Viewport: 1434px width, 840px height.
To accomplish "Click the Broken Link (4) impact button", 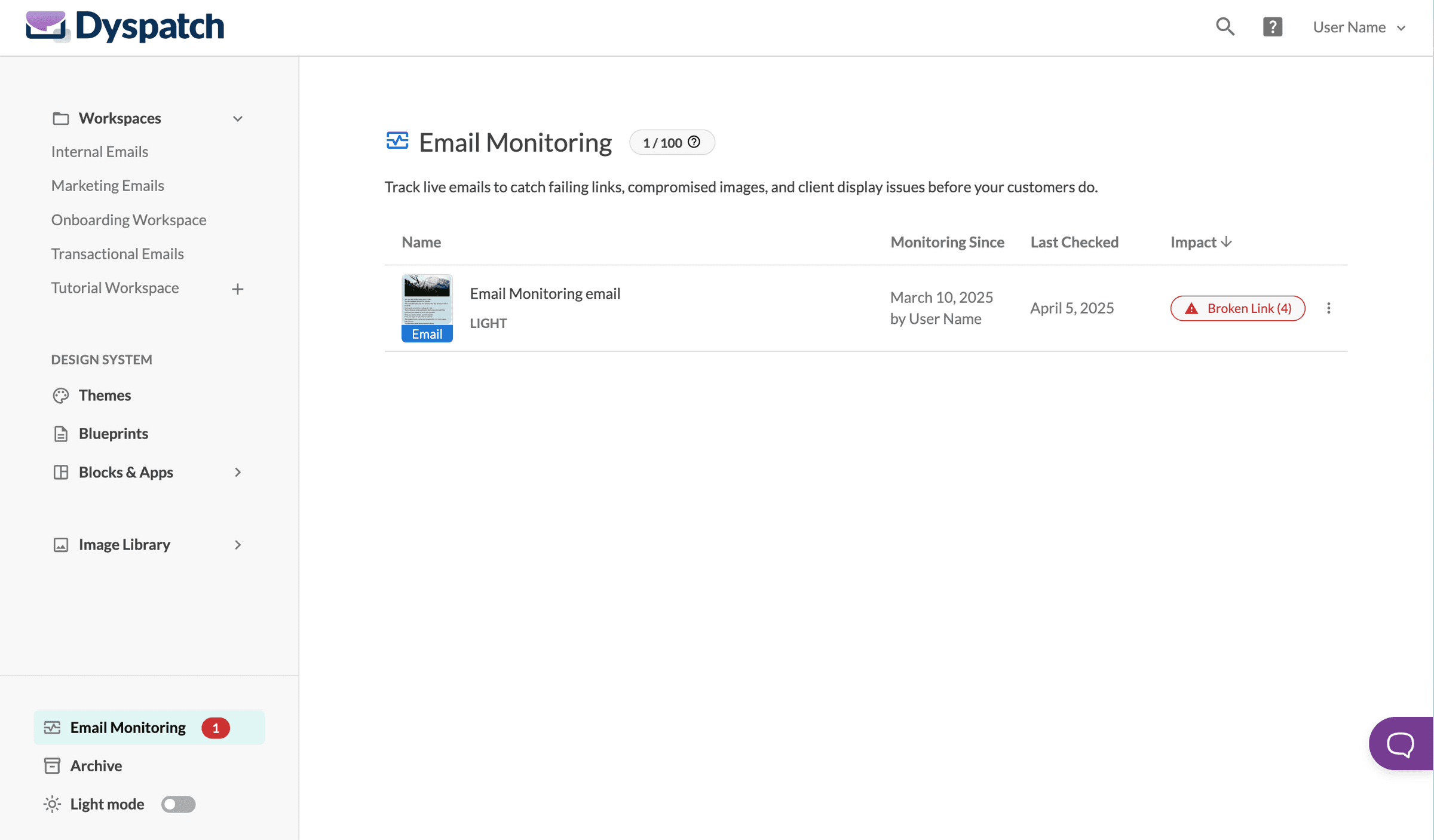I will (1237, 308).
